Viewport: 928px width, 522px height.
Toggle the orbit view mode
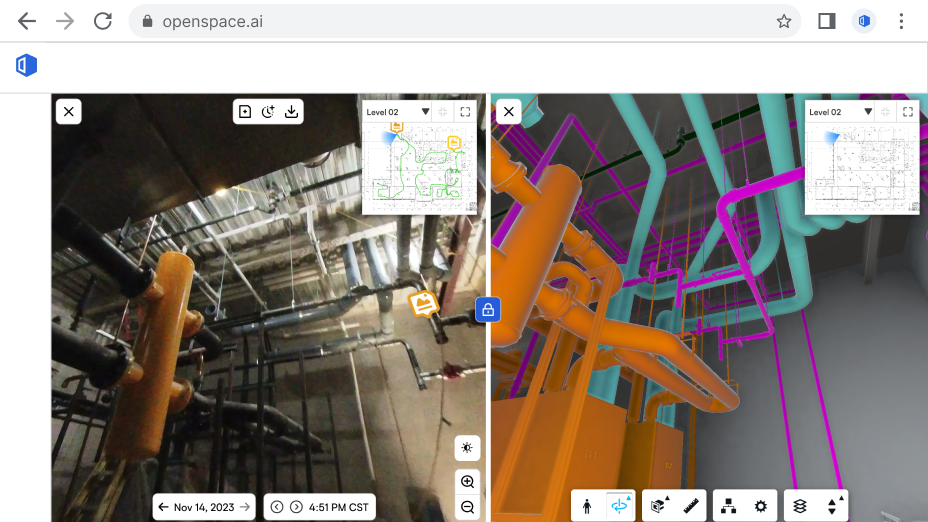point(620,506)
